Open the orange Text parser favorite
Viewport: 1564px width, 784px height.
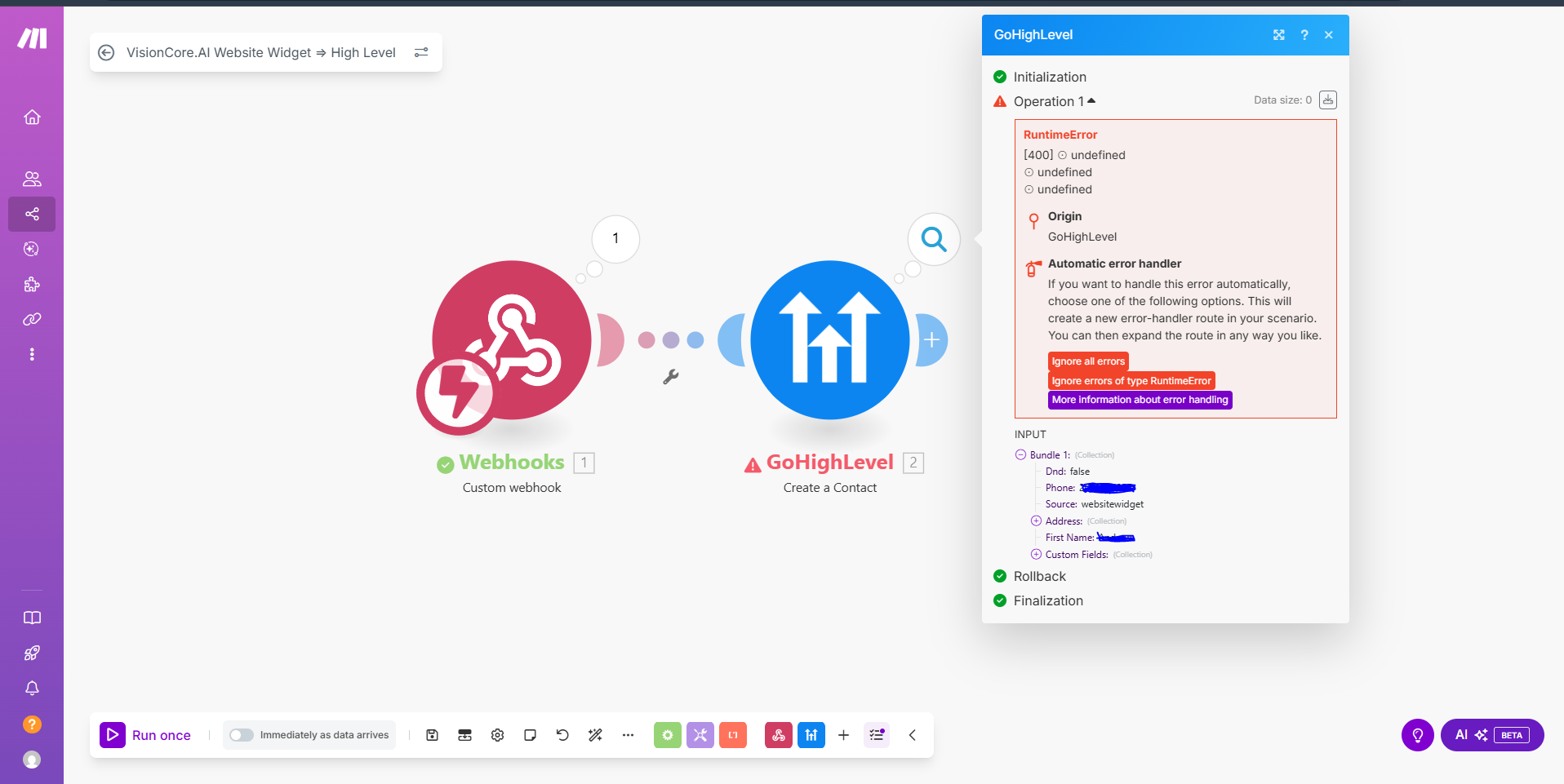733,735
